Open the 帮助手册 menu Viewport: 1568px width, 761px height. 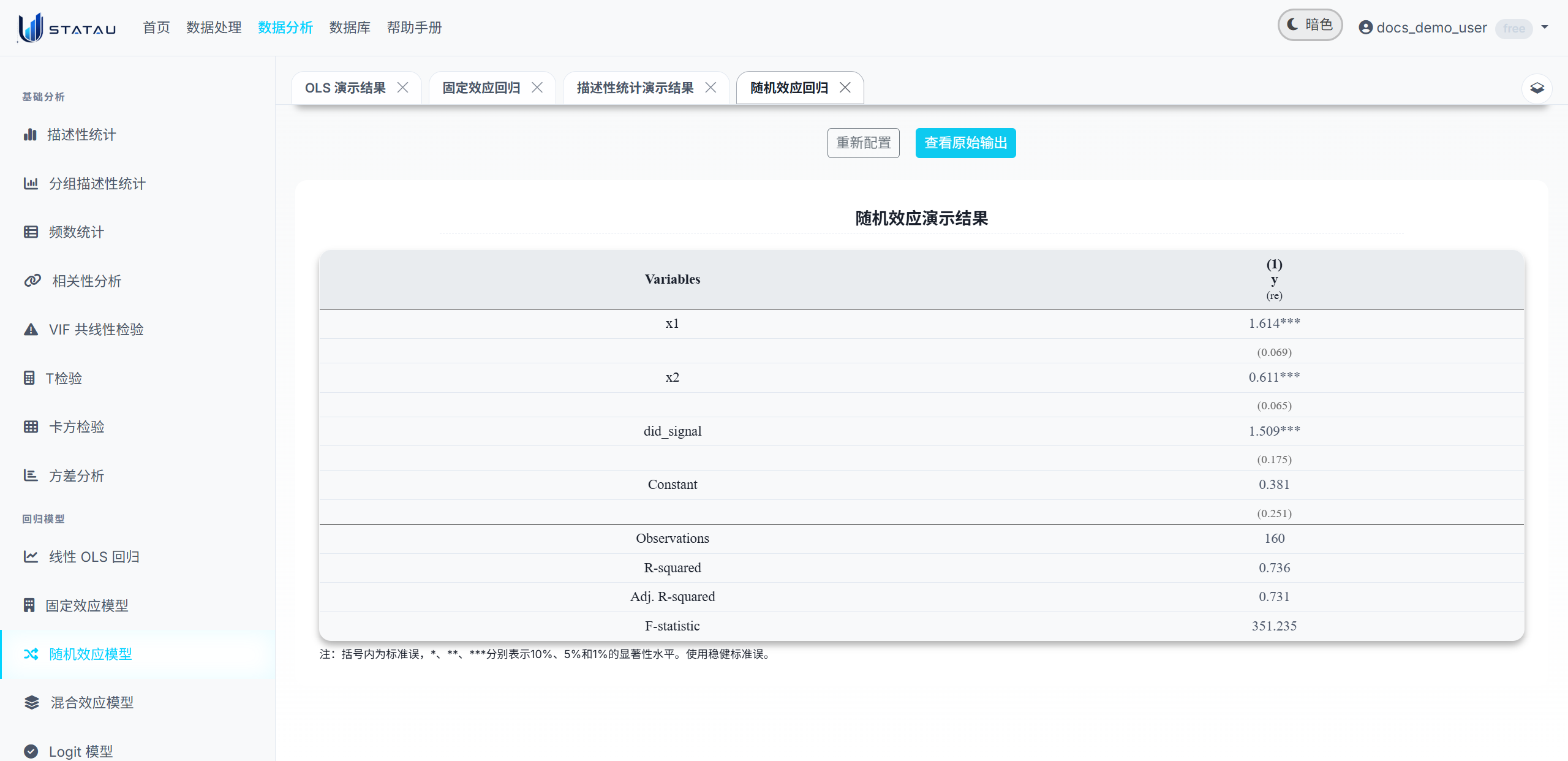(x=414, y=28)
